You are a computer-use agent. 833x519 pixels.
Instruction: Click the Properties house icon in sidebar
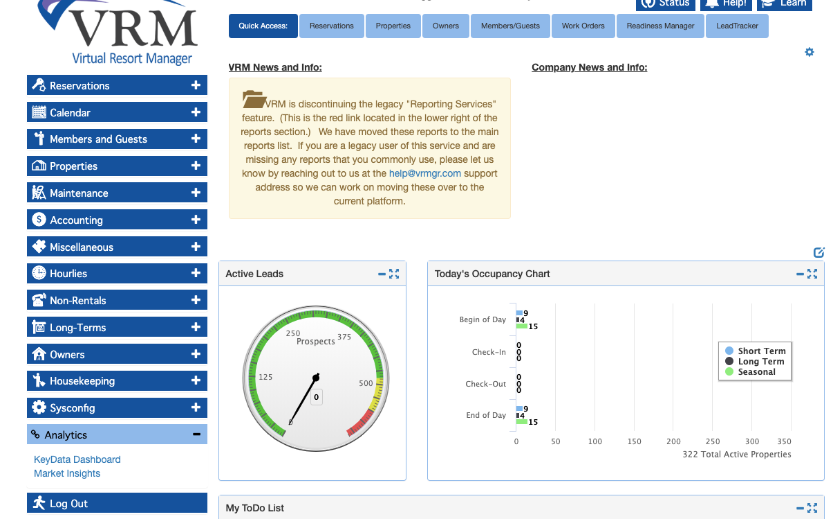38,165
